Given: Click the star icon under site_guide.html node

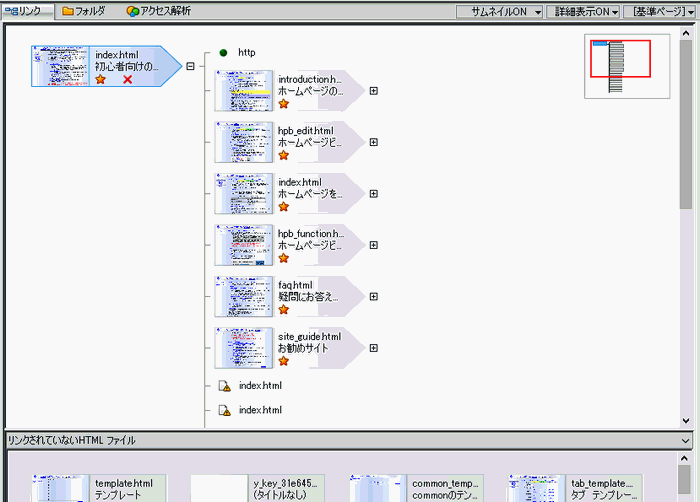Looking at the screenshot, I should [284, 361].
